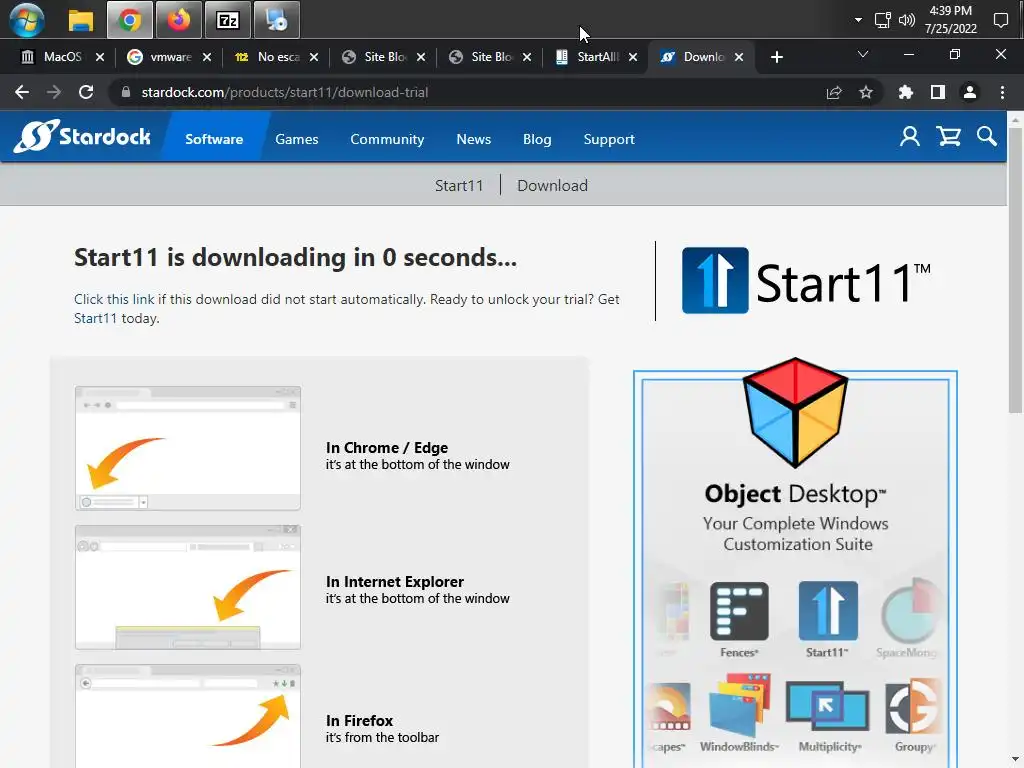
Task: Open 7-Zip from the taskbar
Action: click(x=227, y=20)
